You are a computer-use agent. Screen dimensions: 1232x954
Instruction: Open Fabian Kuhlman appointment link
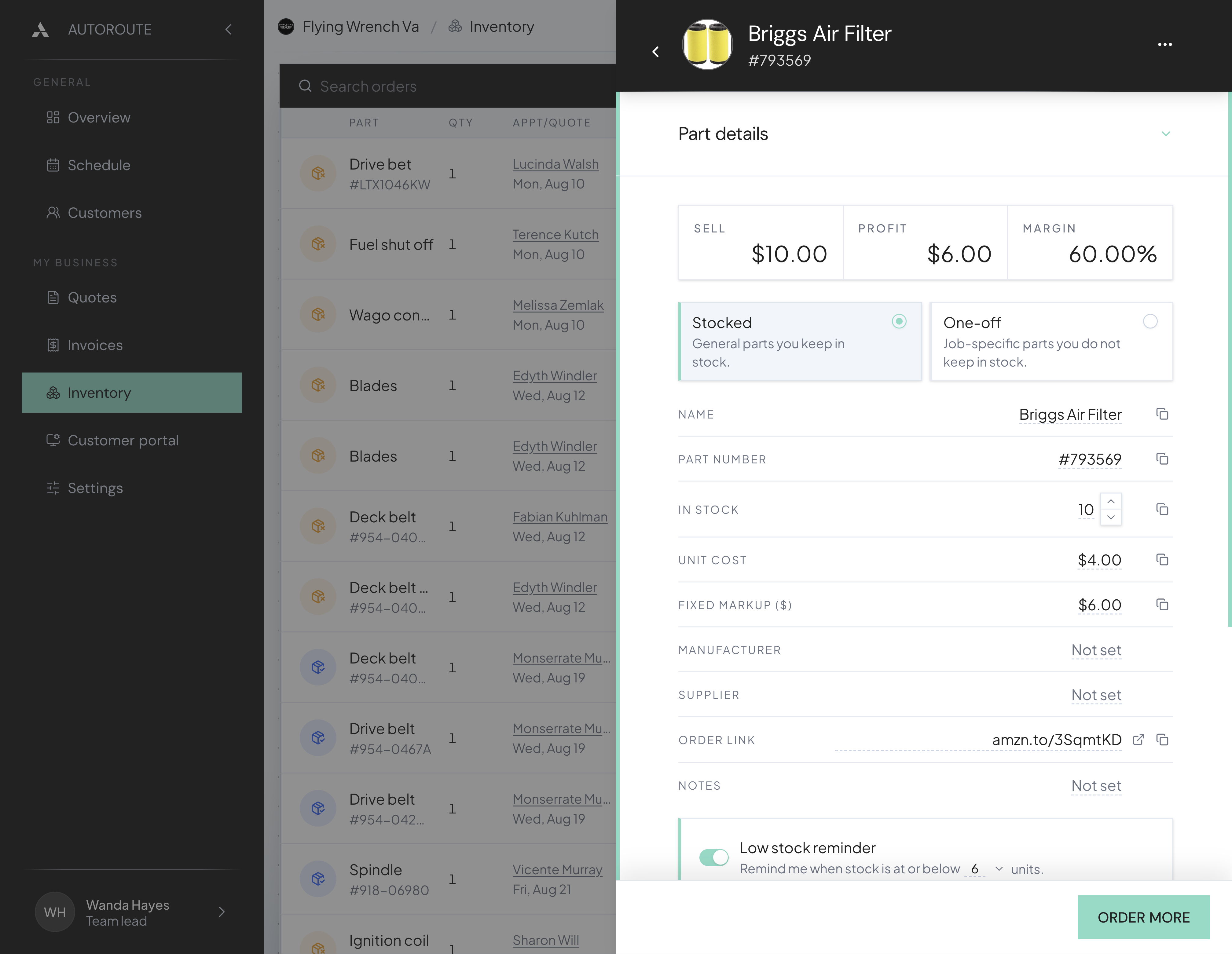[x=560, y=517]
